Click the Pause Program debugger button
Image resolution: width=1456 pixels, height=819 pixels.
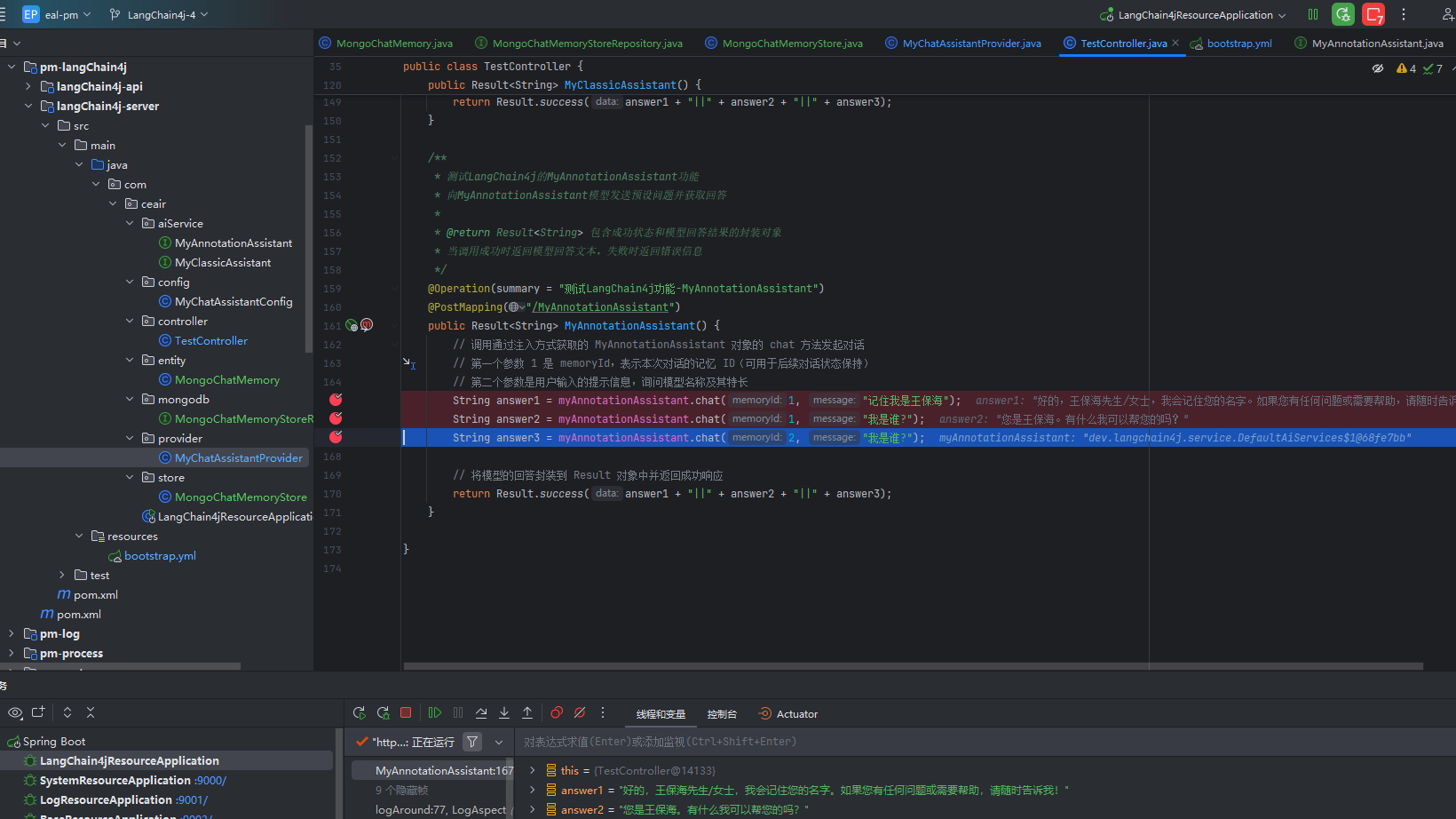458,712
